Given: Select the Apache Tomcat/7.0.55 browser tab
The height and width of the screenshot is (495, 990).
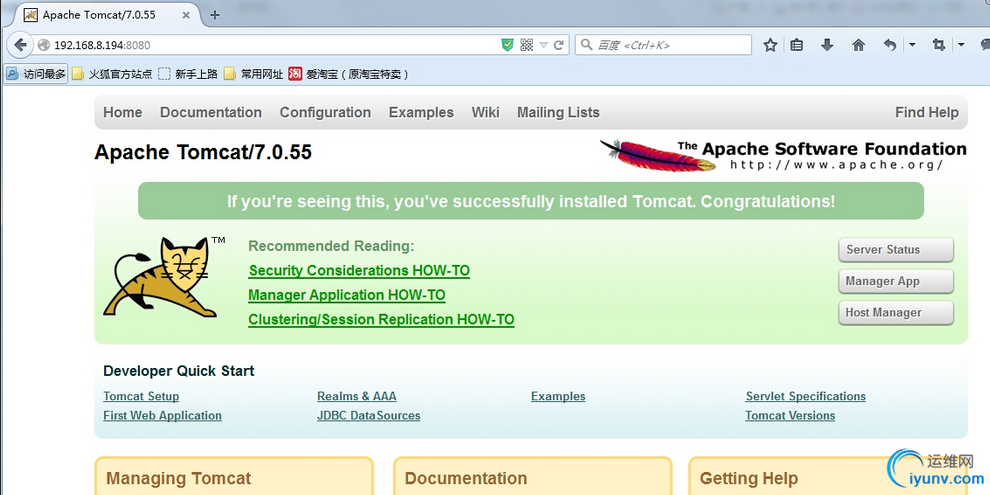Looking at the screenshot, I should [x=108, y=15].
